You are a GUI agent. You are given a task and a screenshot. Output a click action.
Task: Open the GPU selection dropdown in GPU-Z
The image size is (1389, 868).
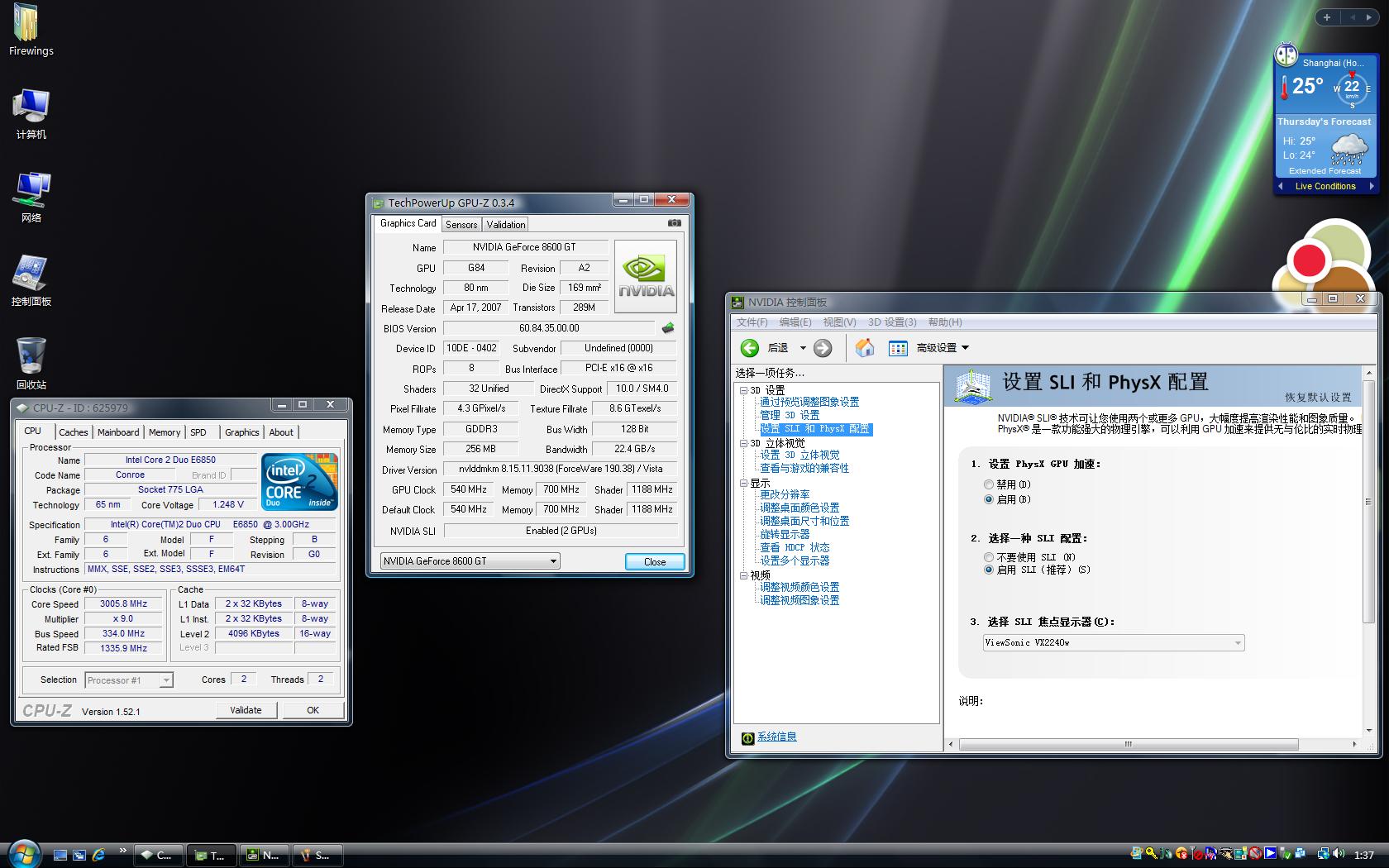click(470, 561)
